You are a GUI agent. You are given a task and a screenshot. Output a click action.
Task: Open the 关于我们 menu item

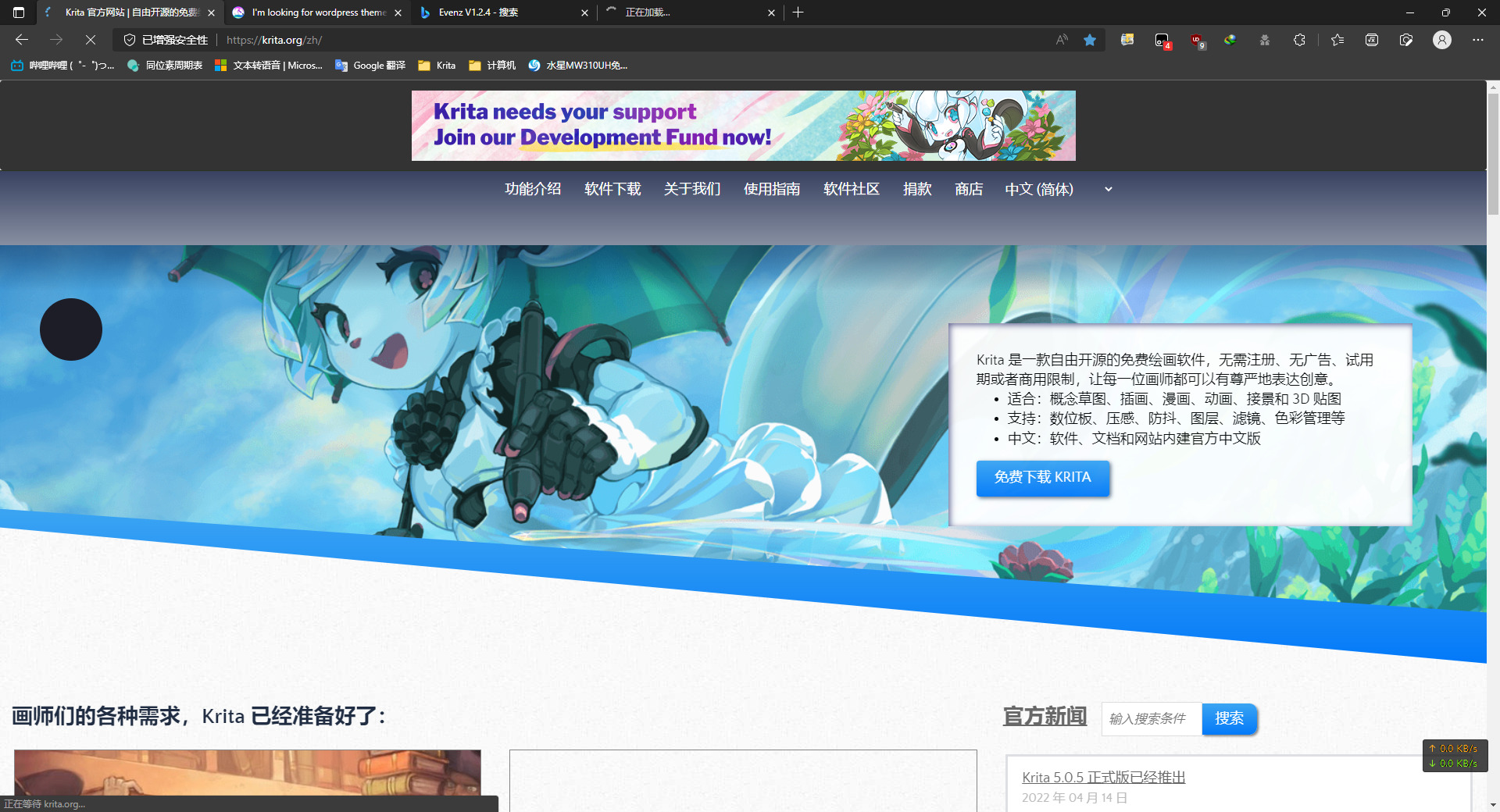(692, 189)
